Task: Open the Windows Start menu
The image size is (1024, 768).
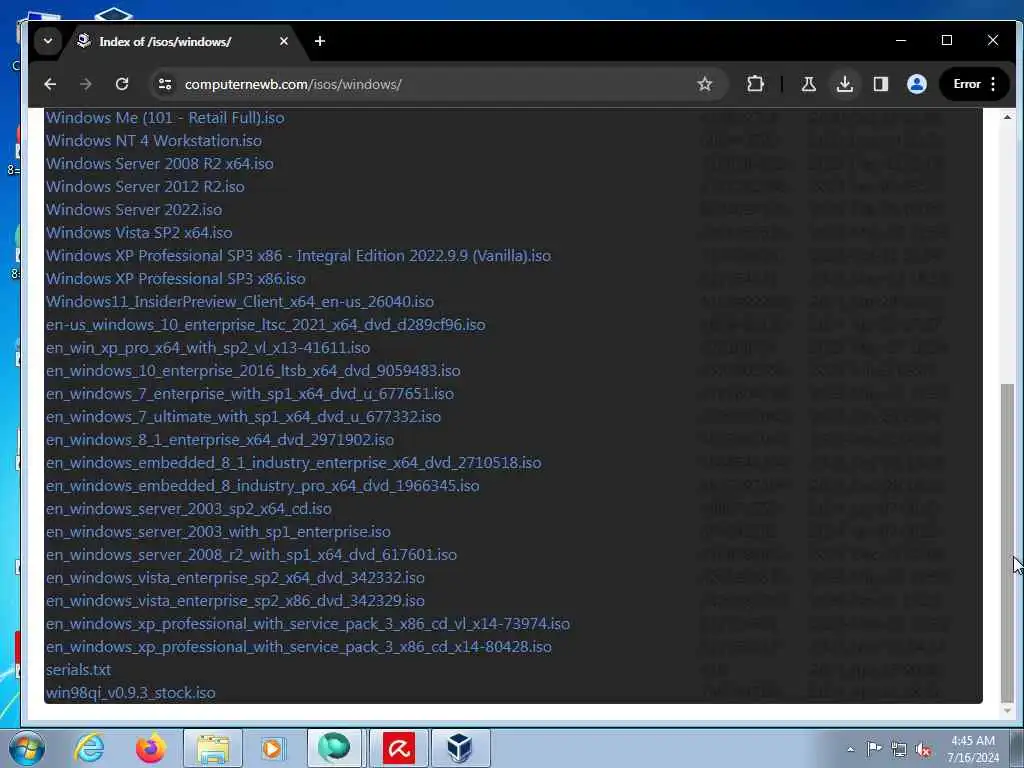Action: click(x=26, y=748)
